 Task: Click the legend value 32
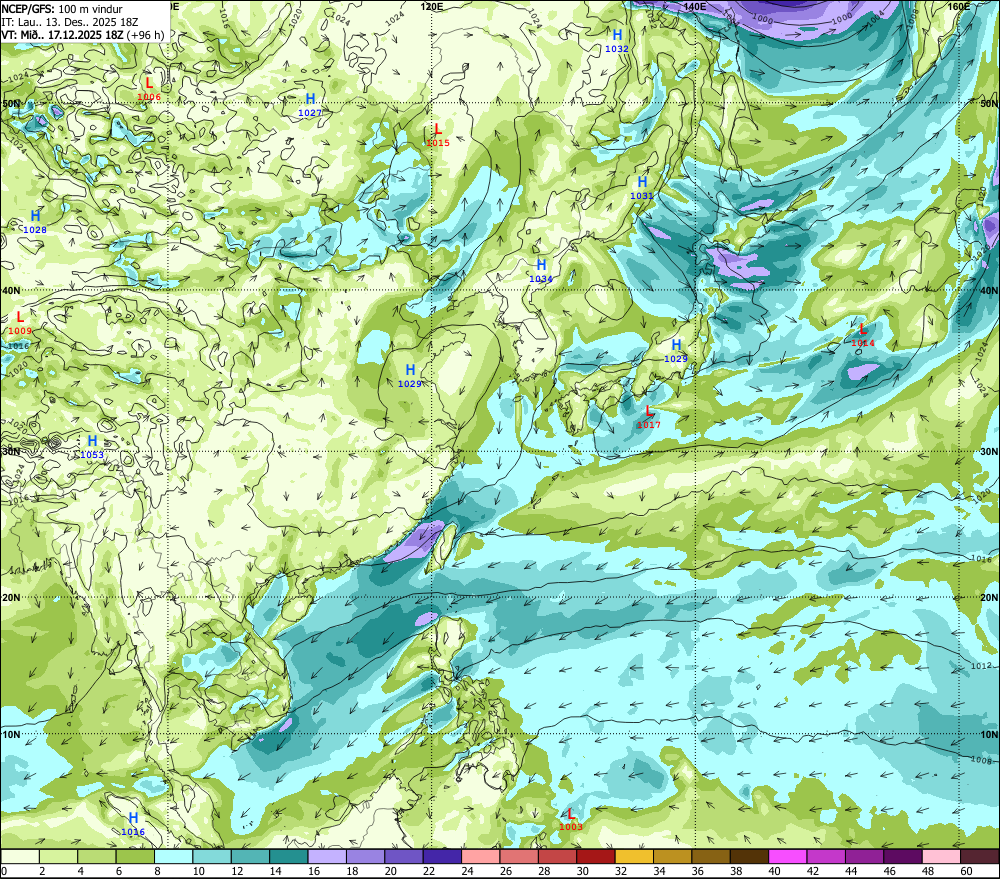(x=621, y=871)
